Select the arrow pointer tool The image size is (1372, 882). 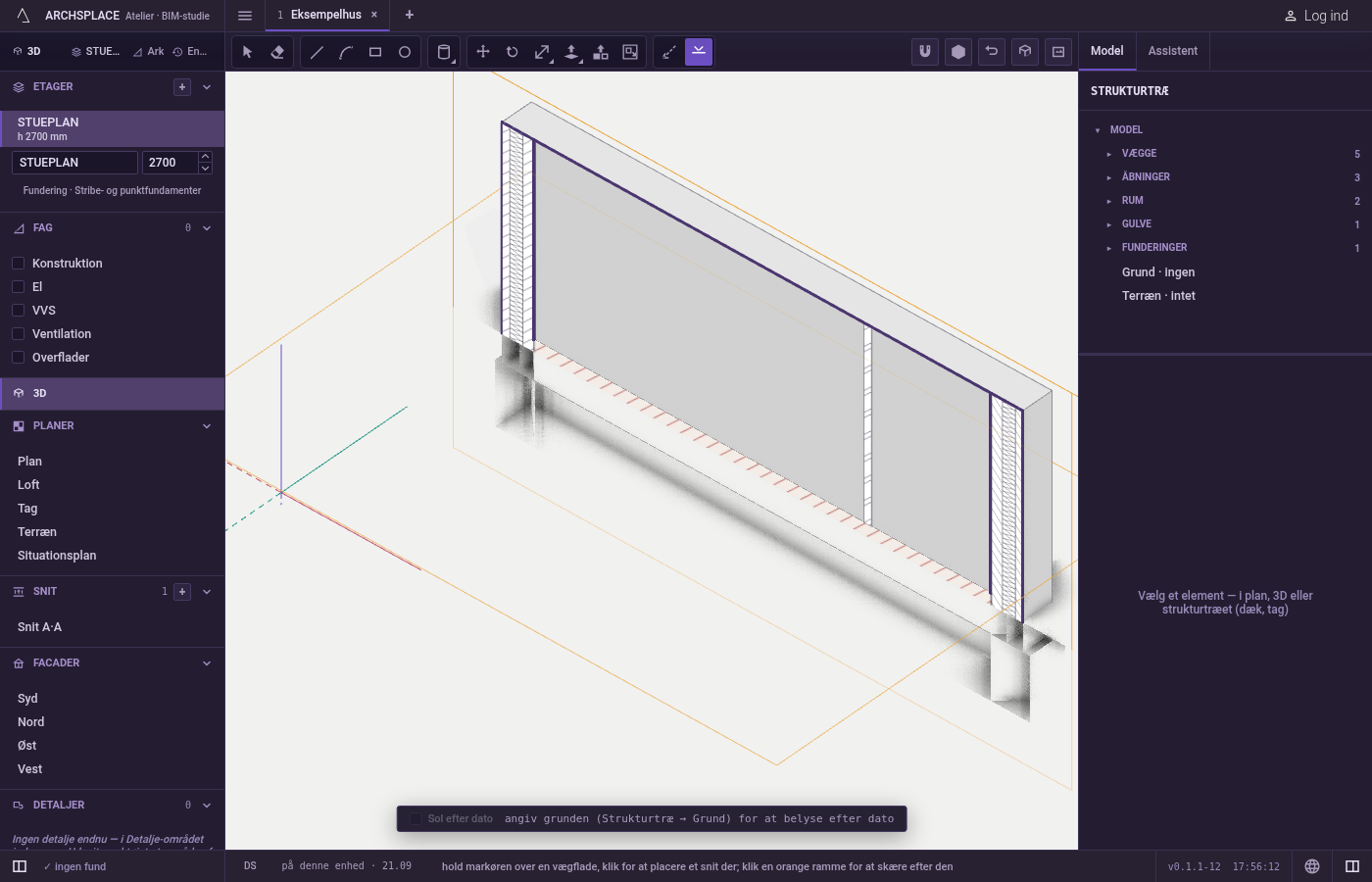pyautogui.click(x=248, y=52)
